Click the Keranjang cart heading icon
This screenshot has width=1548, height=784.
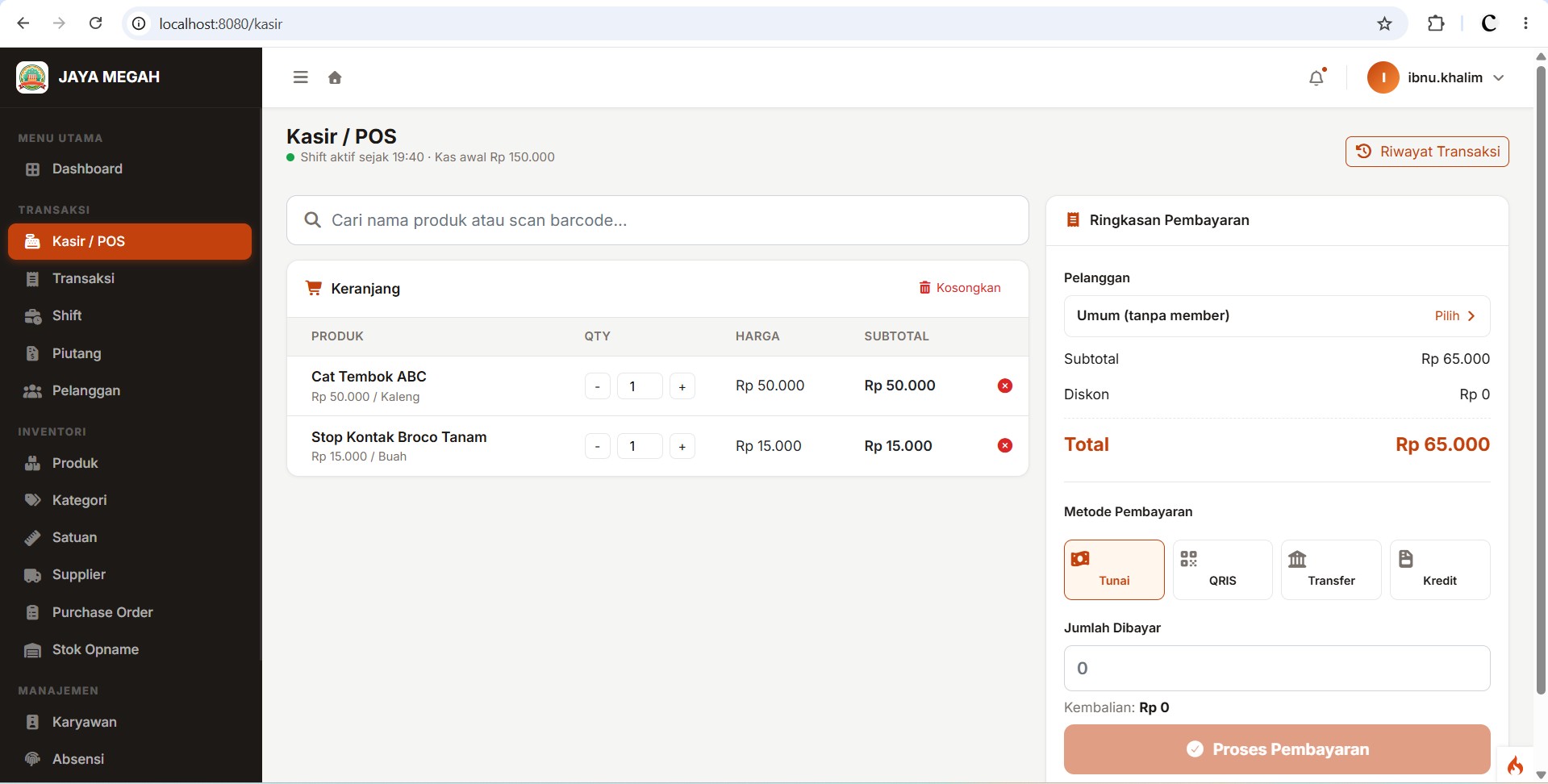(x=314, y=288)
